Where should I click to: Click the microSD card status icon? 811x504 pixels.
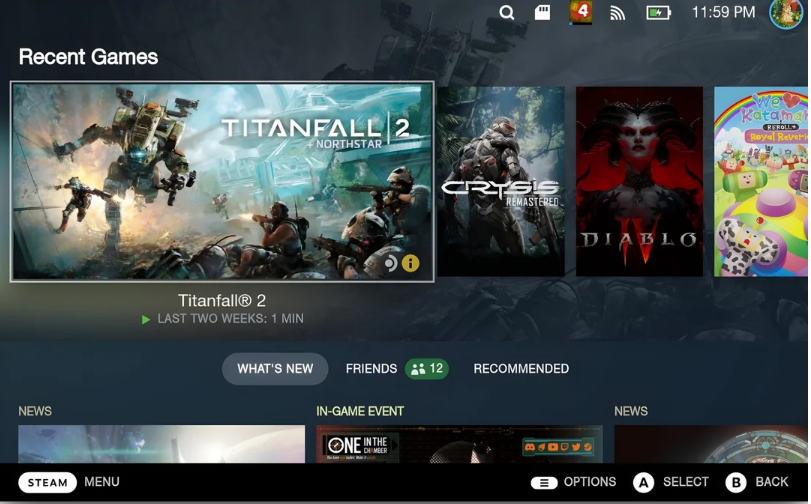click(x=542, y=12)
